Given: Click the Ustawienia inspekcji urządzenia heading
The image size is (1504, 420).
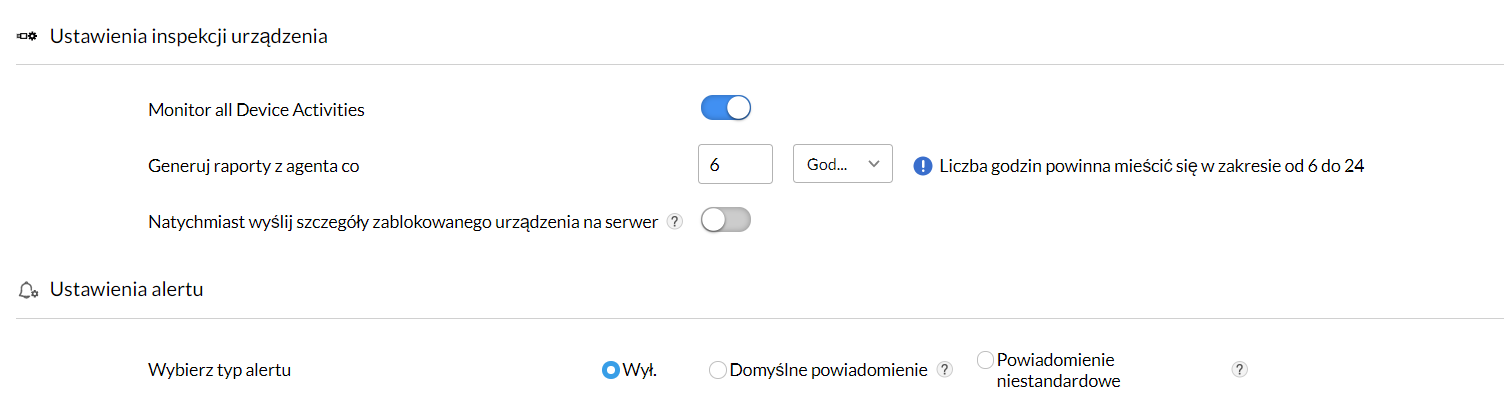Looking at the screenshot, I should (x=189, y=37).
